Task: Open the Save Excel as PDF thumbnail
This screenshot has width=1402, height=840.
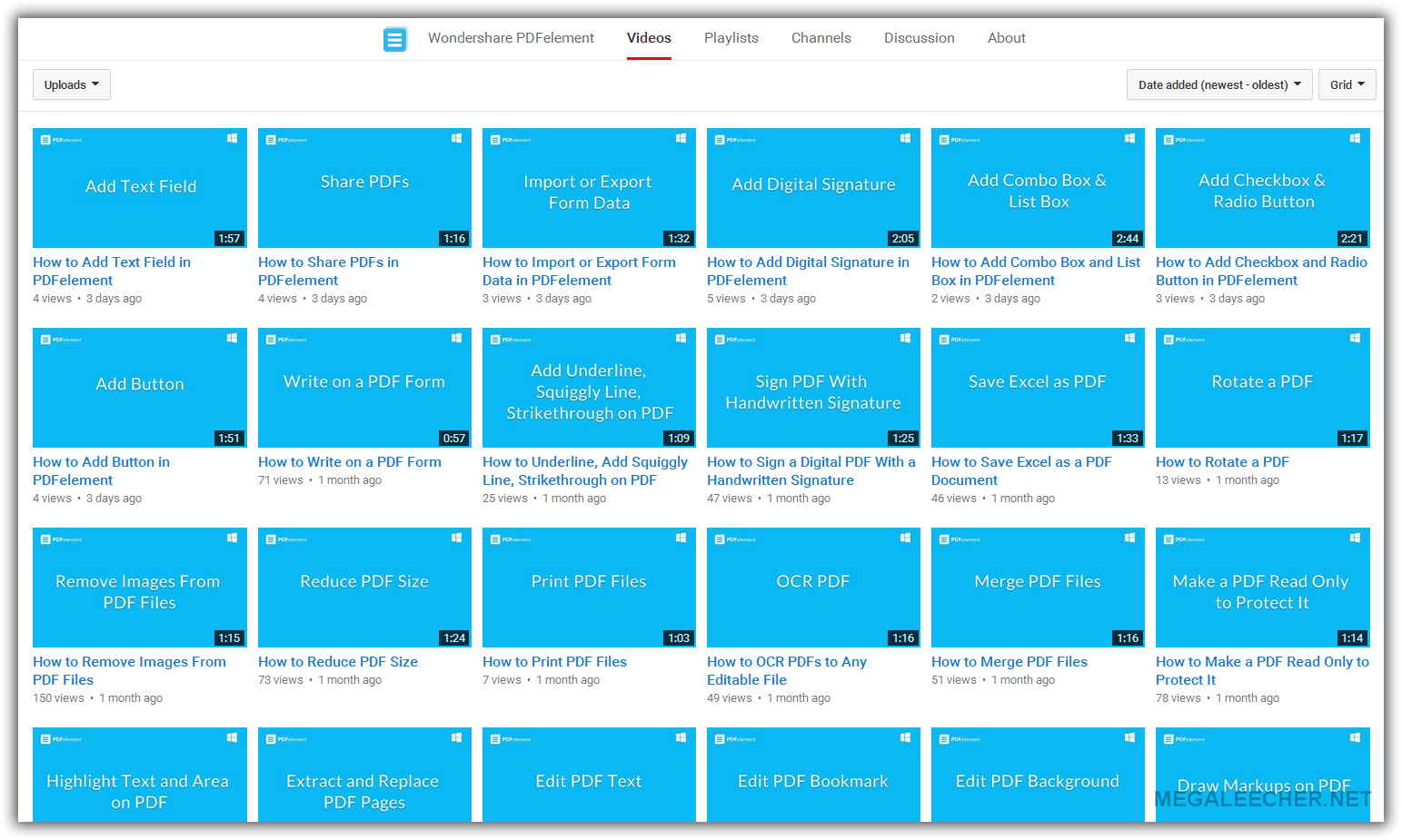Action: pos(1038,388)
